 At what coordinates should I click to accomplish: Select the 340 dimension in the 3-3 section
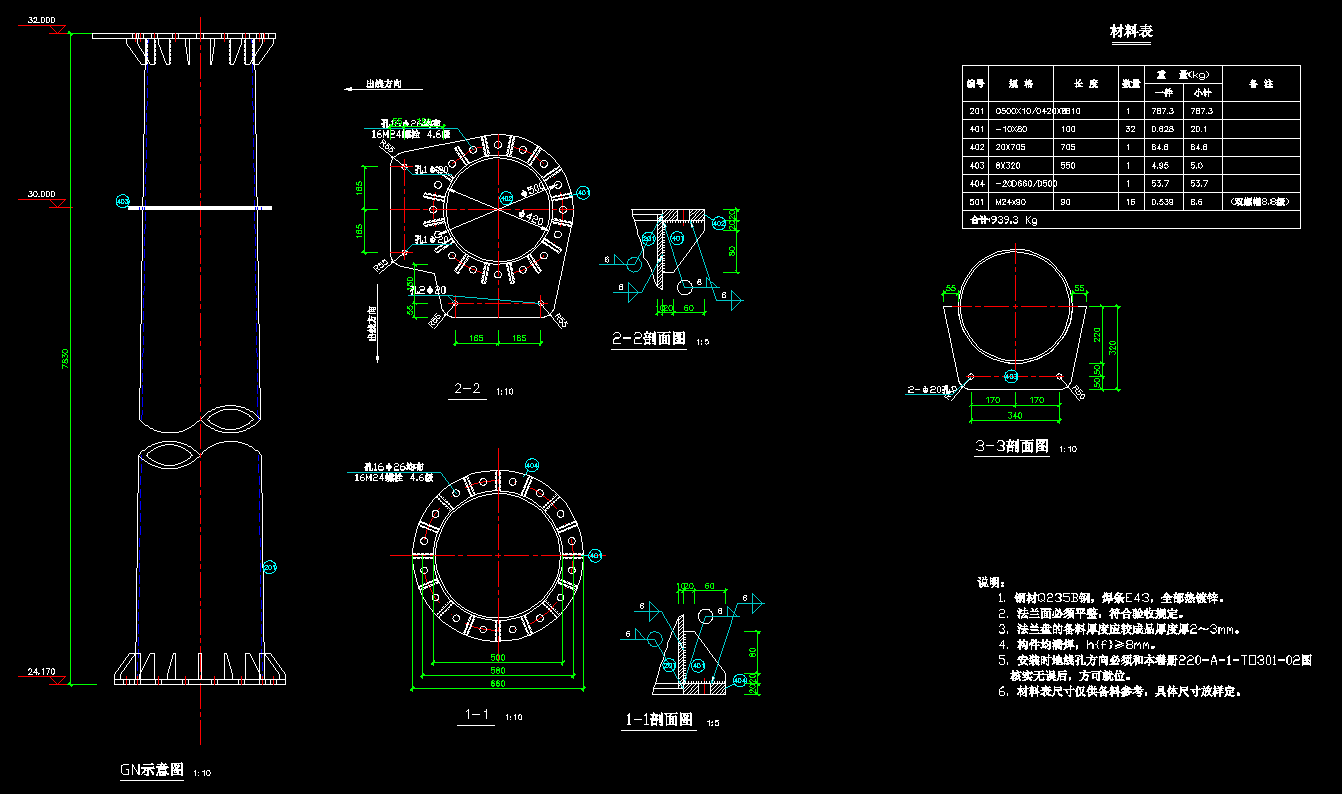(1014, 415)
